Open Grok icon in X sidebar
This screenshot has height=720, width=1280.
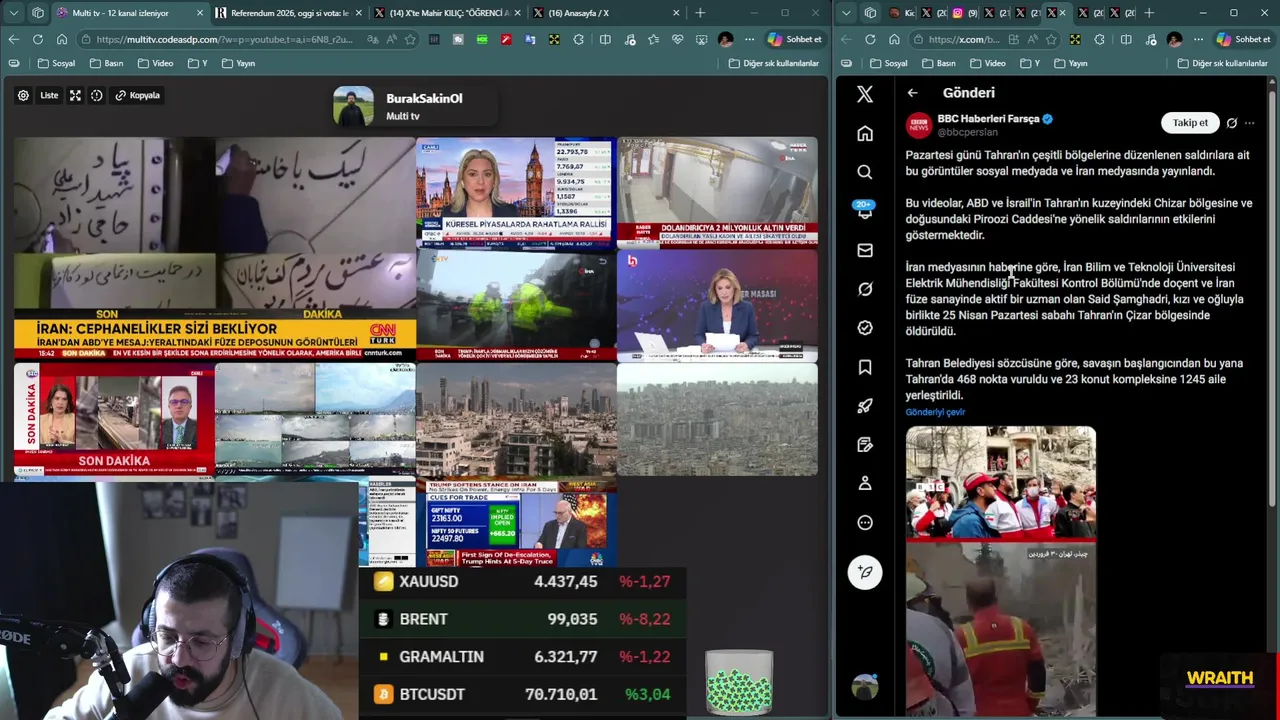click(x=865, y=289)
